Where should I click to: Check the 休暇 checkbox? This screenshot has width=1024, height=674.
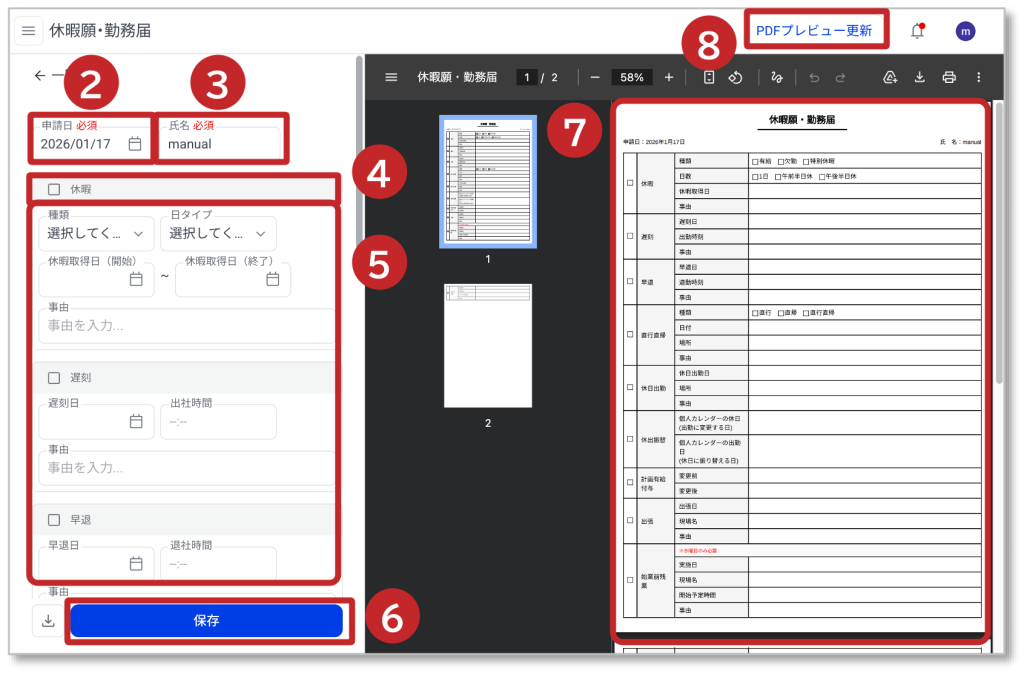[x=54, y=189]
